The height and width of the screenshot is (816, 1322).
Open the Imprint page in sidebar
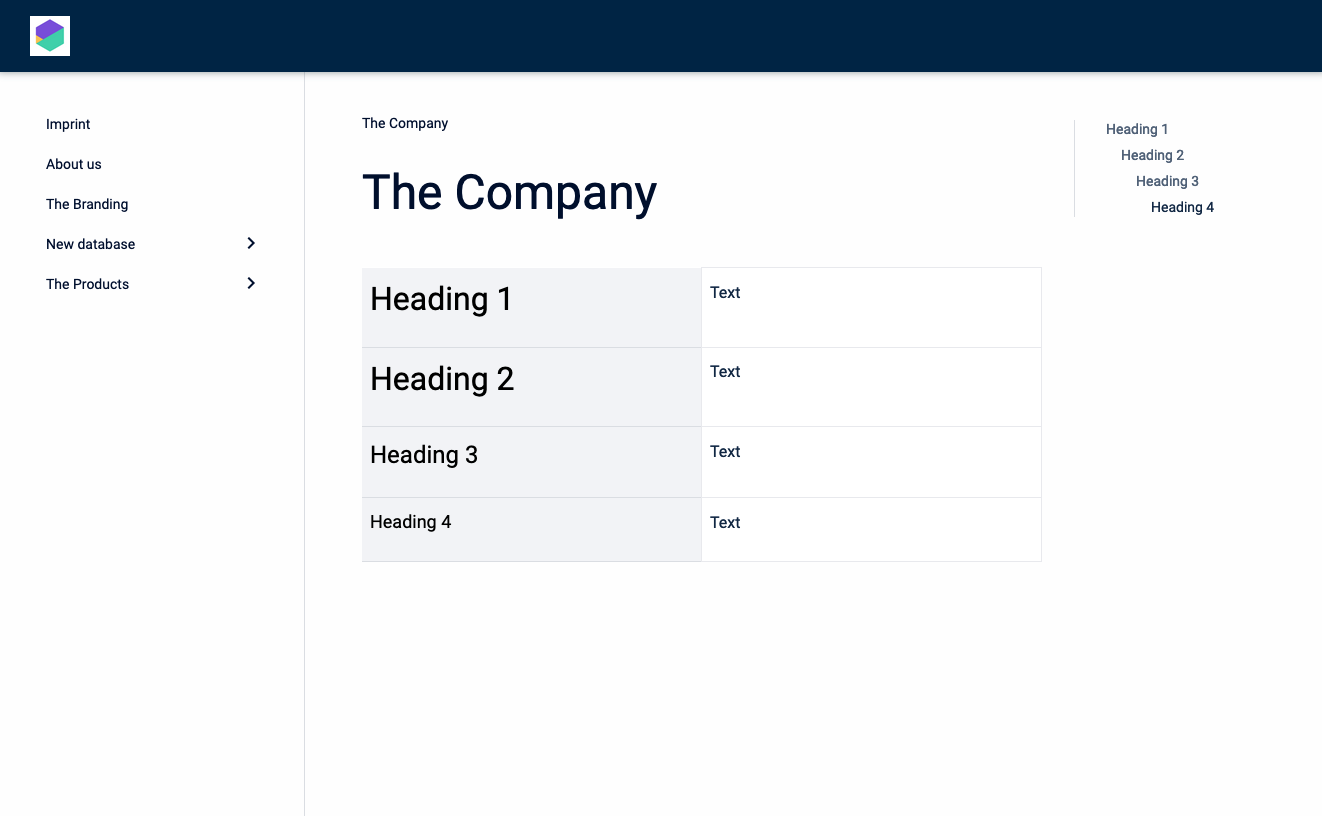click(68, 124)
